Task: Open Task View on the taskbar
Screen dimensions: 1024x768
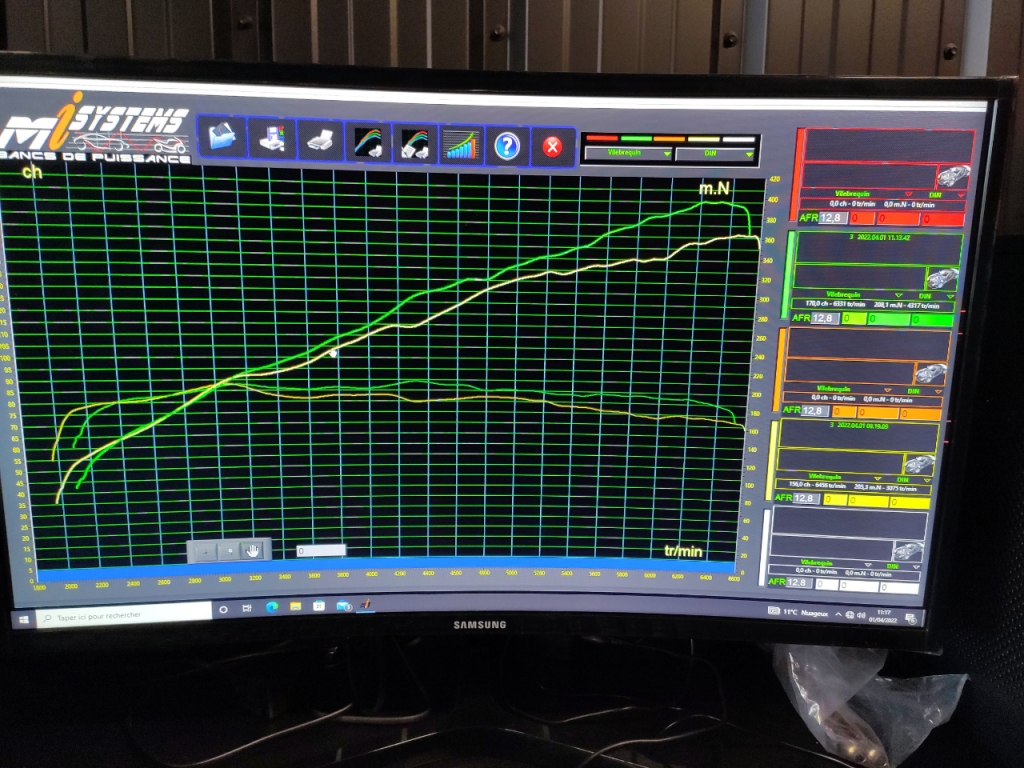Action: (247, 608)
